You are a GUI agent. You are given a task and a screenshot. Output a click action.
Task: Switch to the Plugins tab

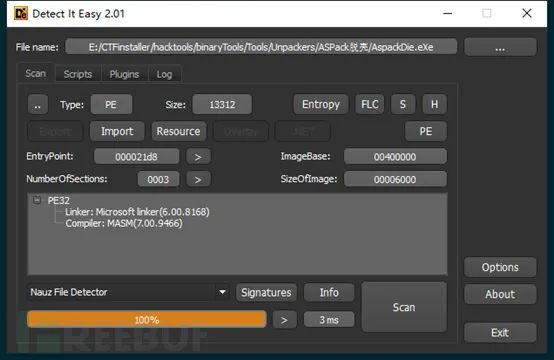pos(124,74)
